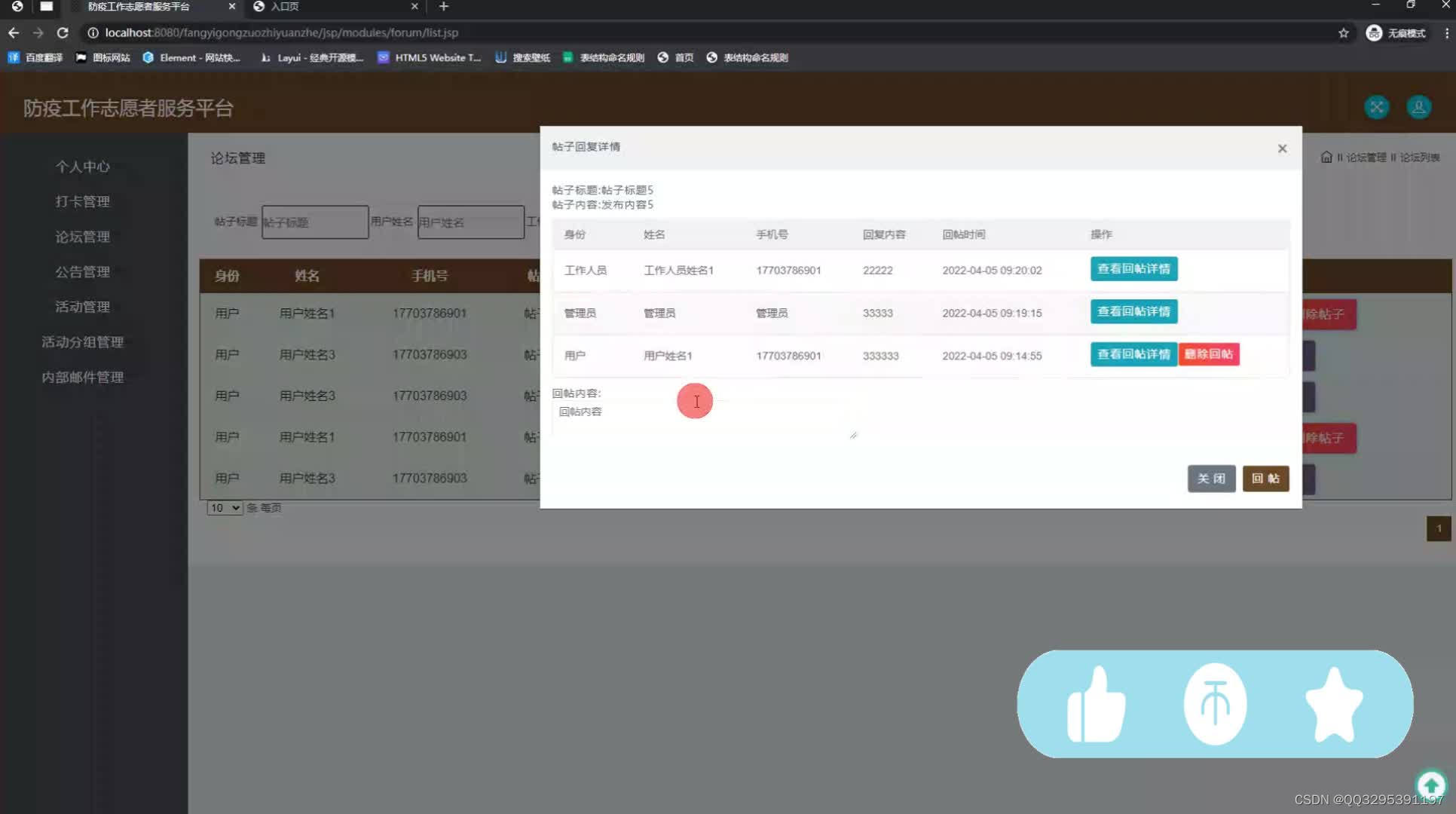1456x814 pixels.
Task: Click the coin reward icon
Action: pyautogui.click(x=1215, y=704)
